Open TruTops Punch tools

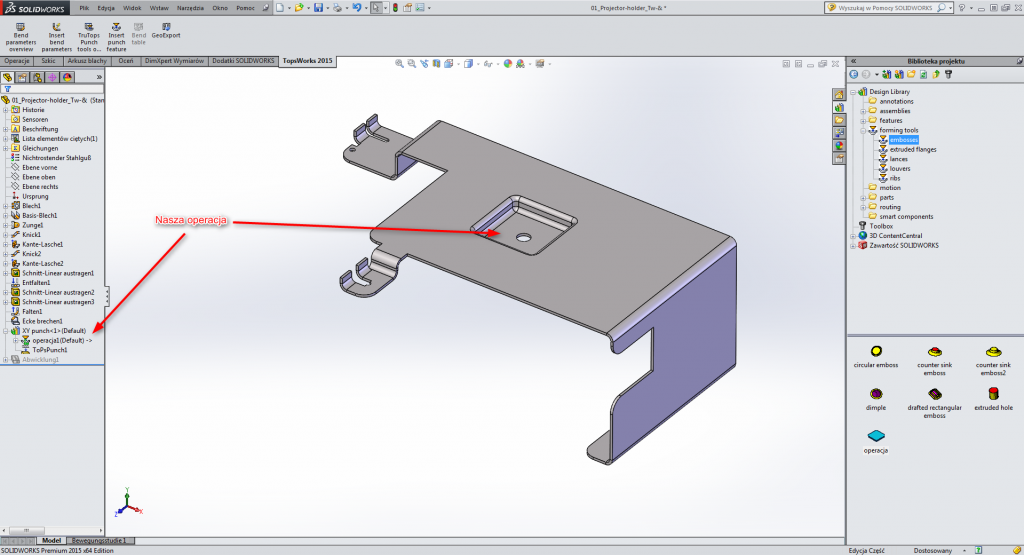(x=91, y=30)
